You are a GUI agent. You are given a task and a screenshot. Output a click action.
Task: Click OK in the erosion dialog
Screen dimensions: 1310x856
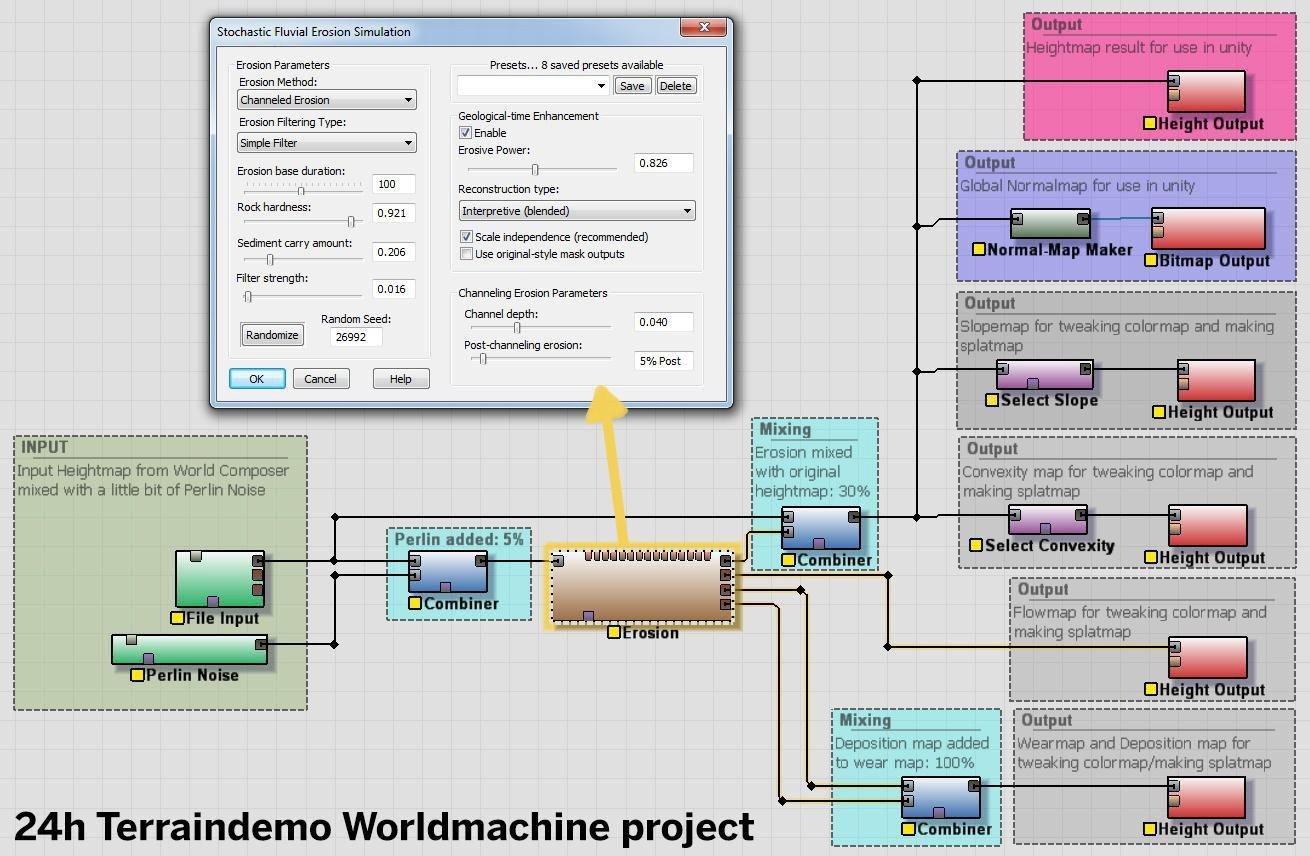(257, 378)
